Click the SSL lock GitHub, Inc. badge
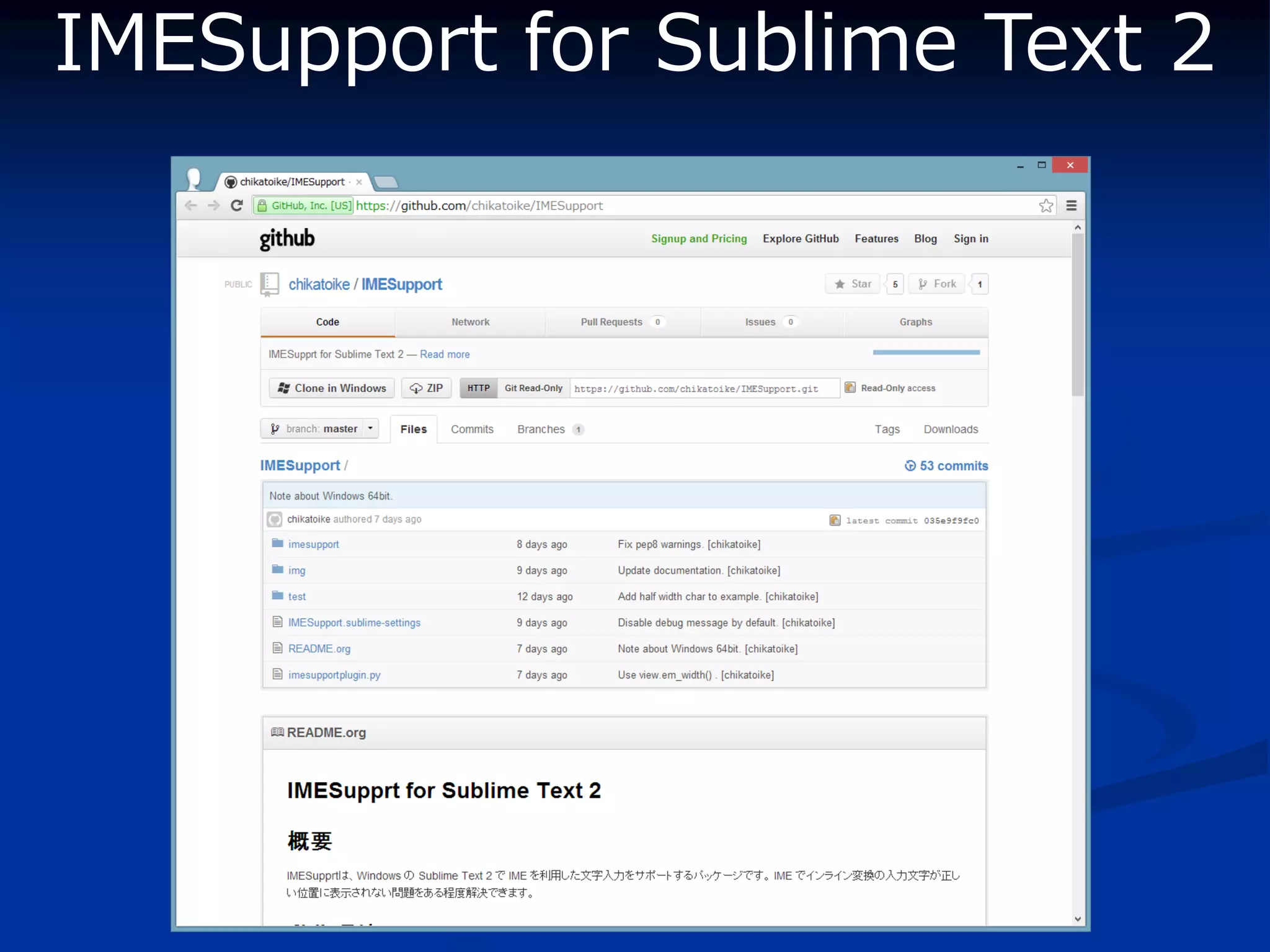Screen dimensions: 1270x952 (x=304, y=206)
